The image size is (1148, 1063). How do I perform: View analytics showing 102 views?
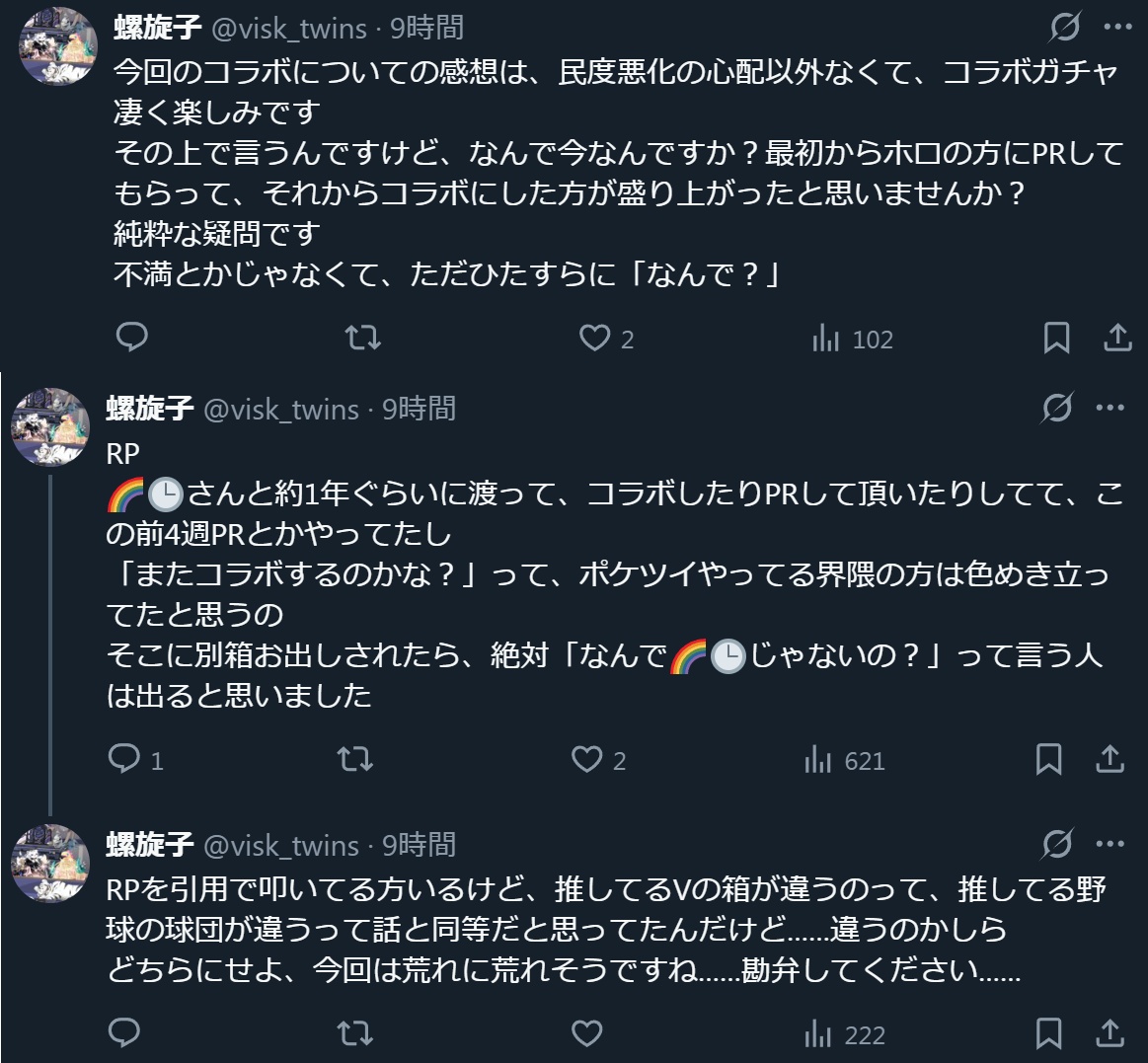click(852, 340)
